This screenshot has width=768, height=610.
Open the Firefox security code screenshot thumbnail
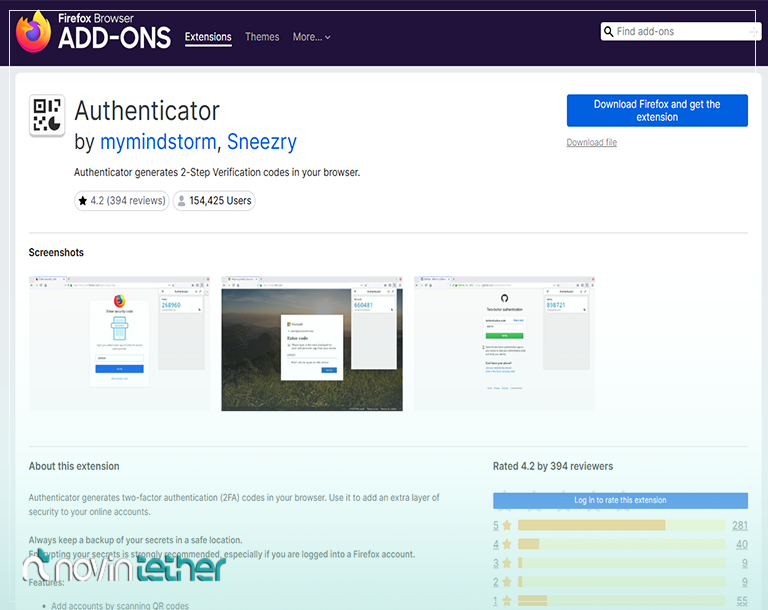click(120, 344)
